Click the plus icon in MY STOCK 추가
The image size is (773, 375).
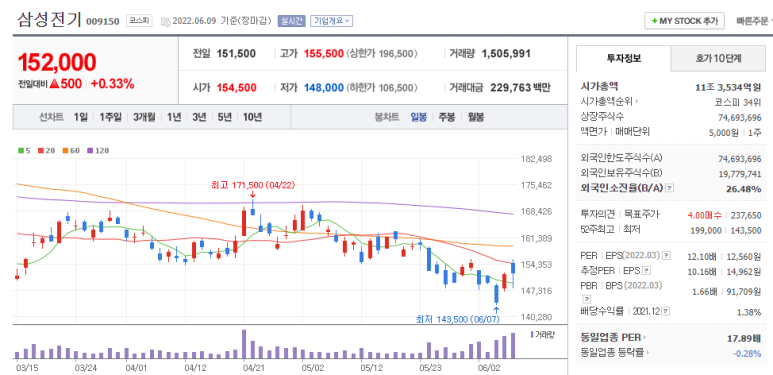654,21
